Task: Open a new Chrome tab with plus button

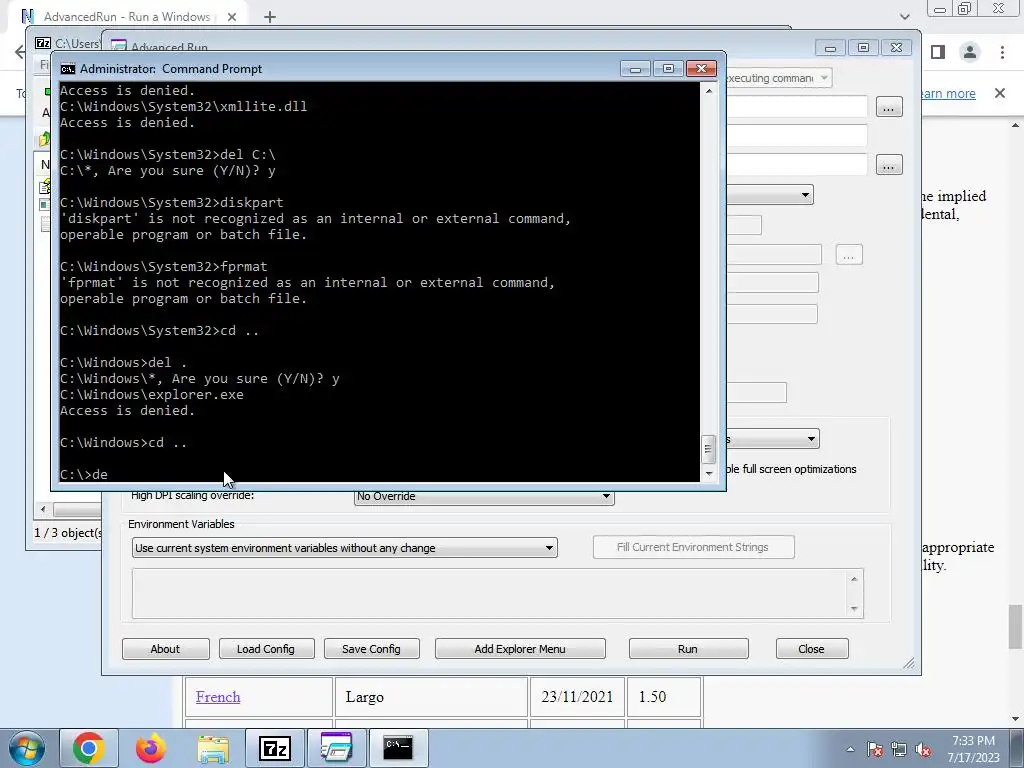Action: (x=270, y=17)
